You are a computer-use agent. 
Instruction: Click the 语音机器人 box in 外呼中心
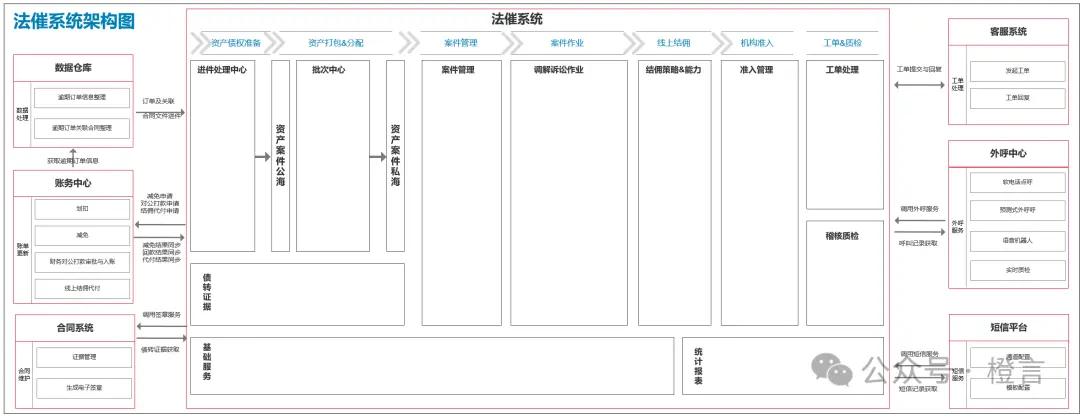[x=1017, y=240]
